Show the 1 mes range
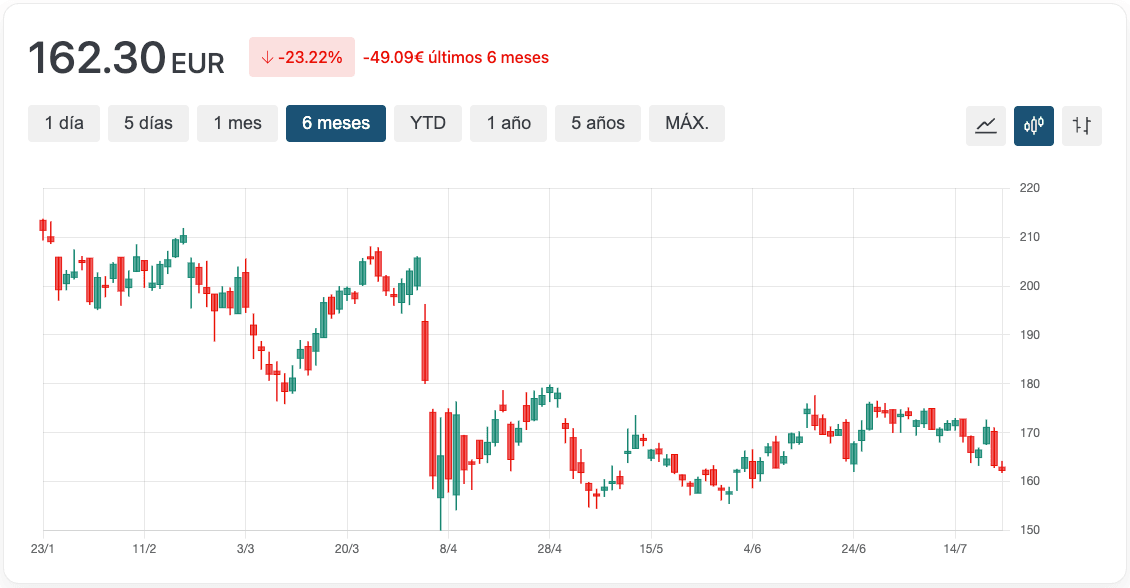1130x588 pixels. pyautogui.click(x=237, y=123)
